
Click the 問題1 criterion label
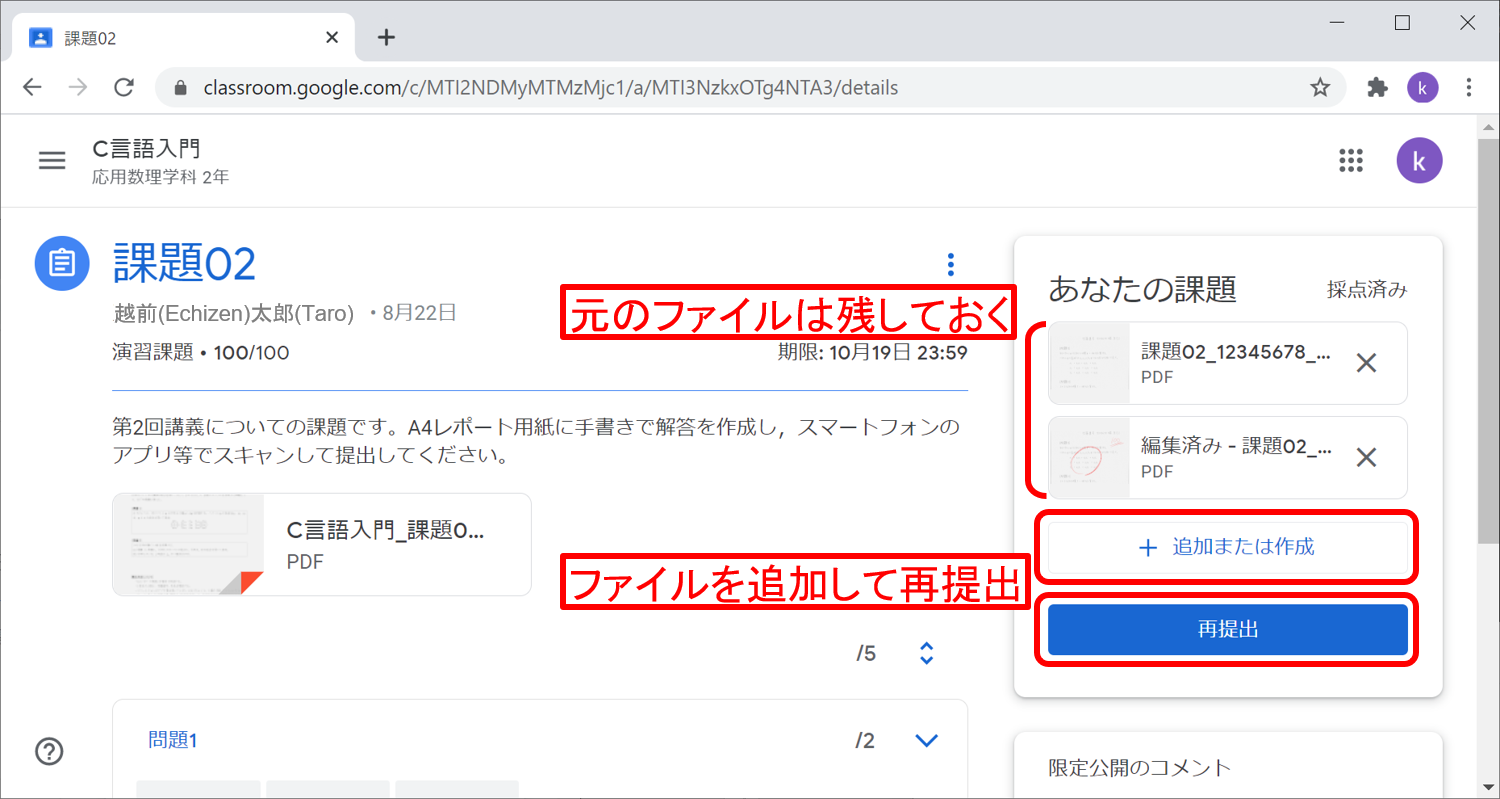(x=172, y=741)
